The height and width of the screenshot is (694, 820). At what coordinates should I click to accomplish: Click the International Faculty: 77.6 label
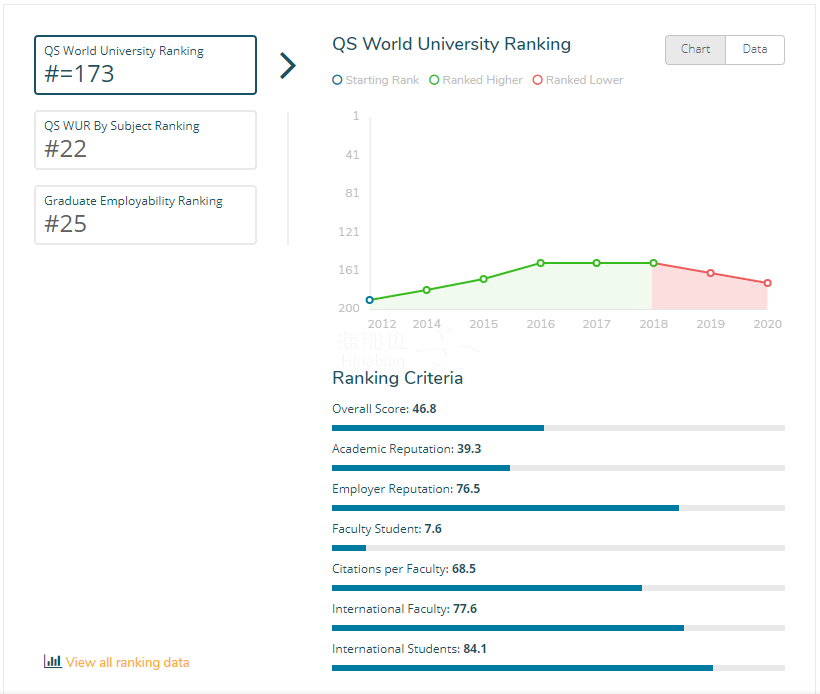tap(404, 609)
